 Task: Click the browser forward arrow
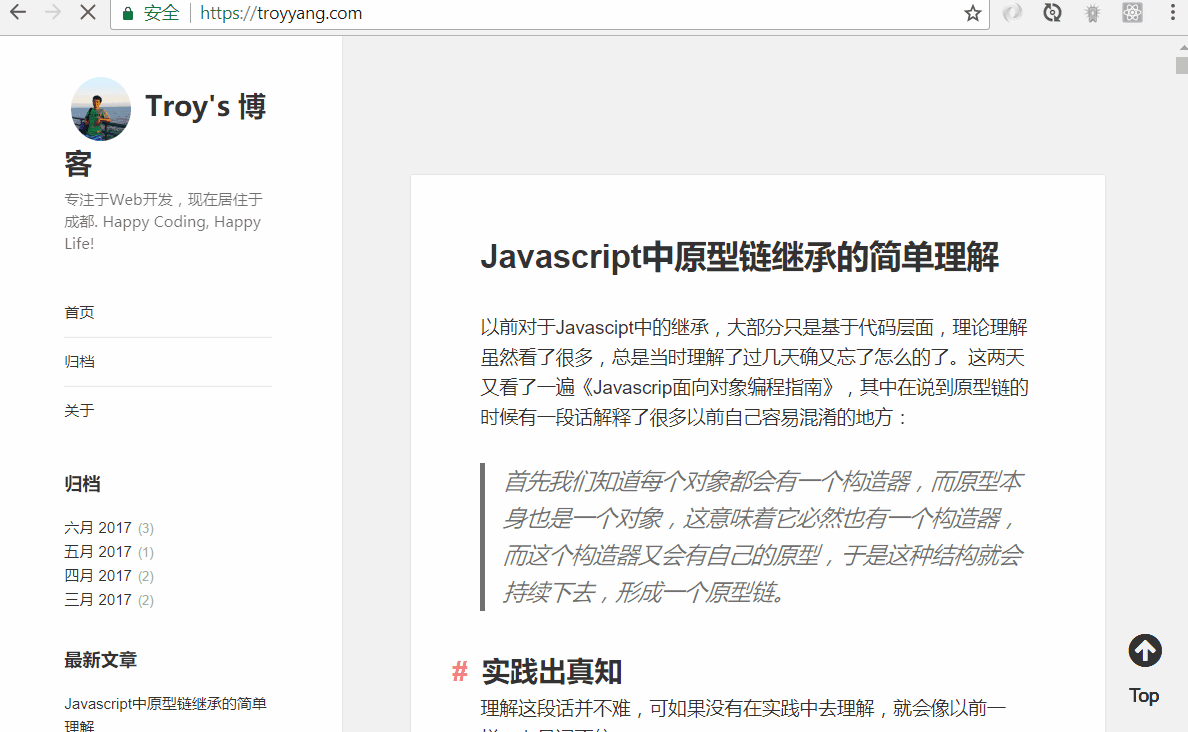[53, 13]
